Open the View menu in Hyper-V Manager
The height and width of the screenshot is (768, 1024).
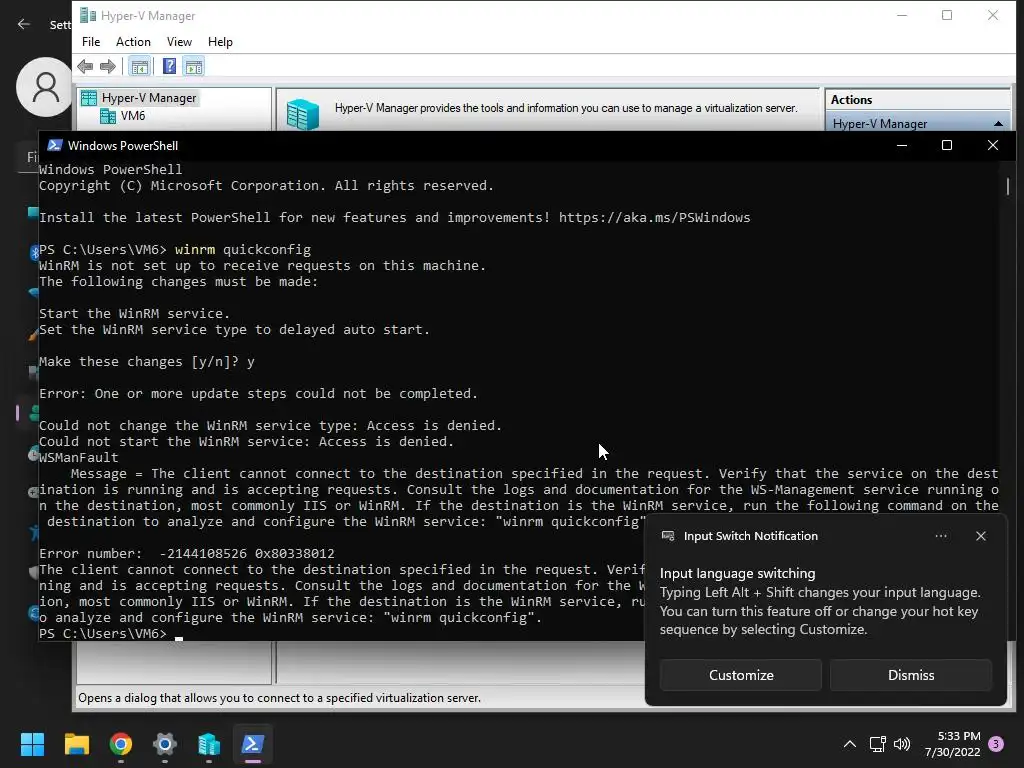(179, 42)
